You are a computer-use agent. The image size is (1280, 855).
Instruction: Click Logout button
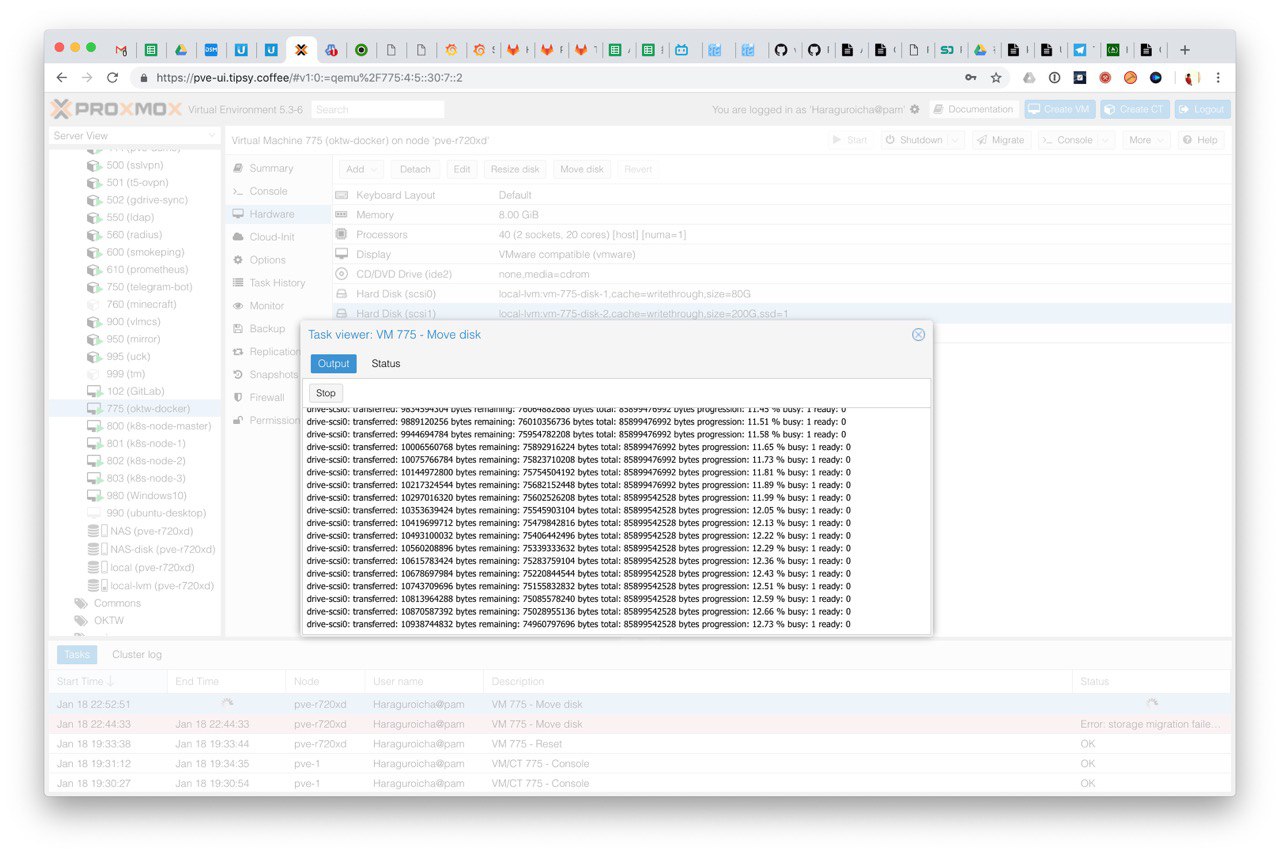point(1202,109)
